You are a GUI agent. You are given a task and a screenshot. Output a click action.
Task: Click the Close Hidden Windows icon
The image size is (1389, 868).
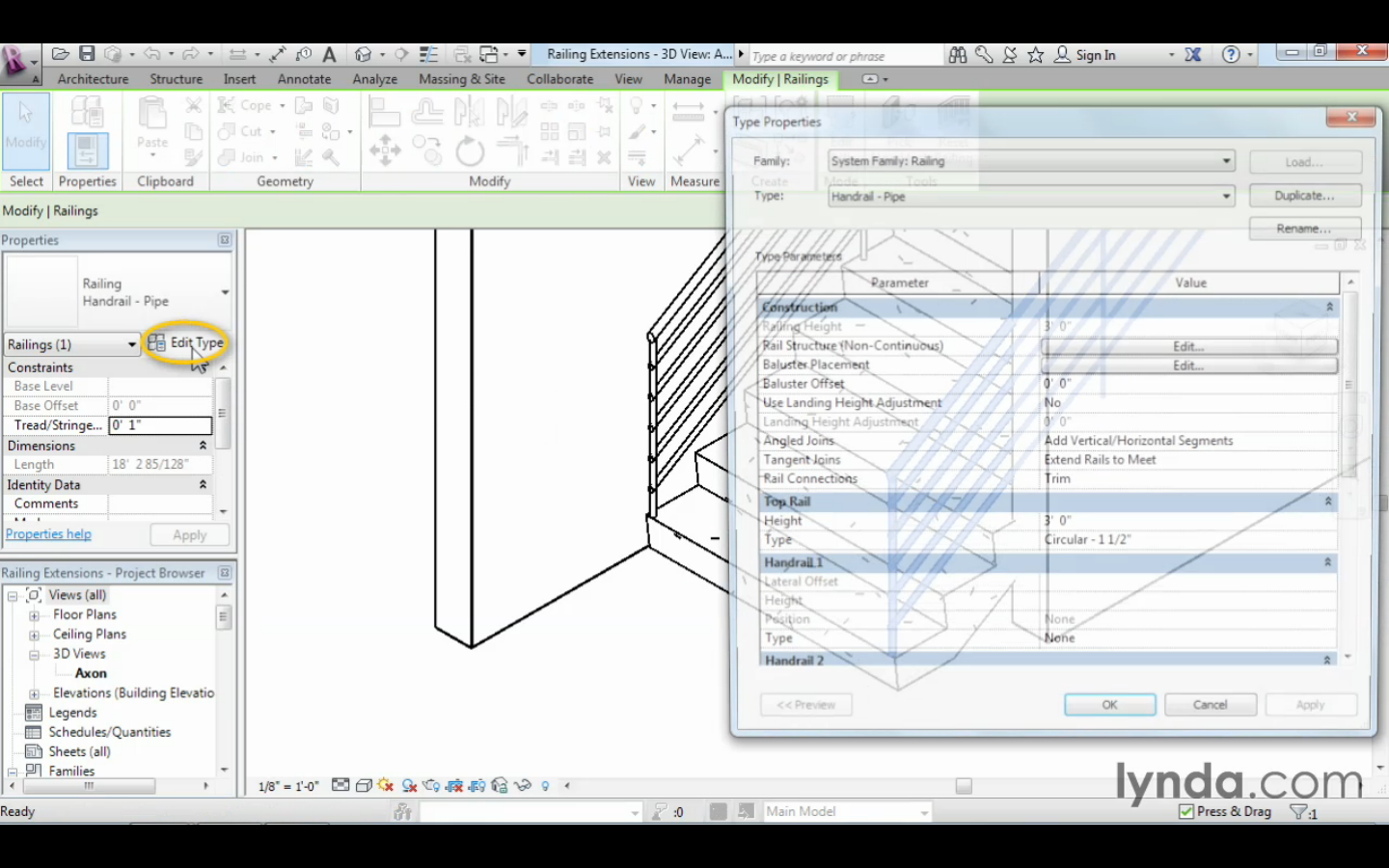click(x=463, y=54)
